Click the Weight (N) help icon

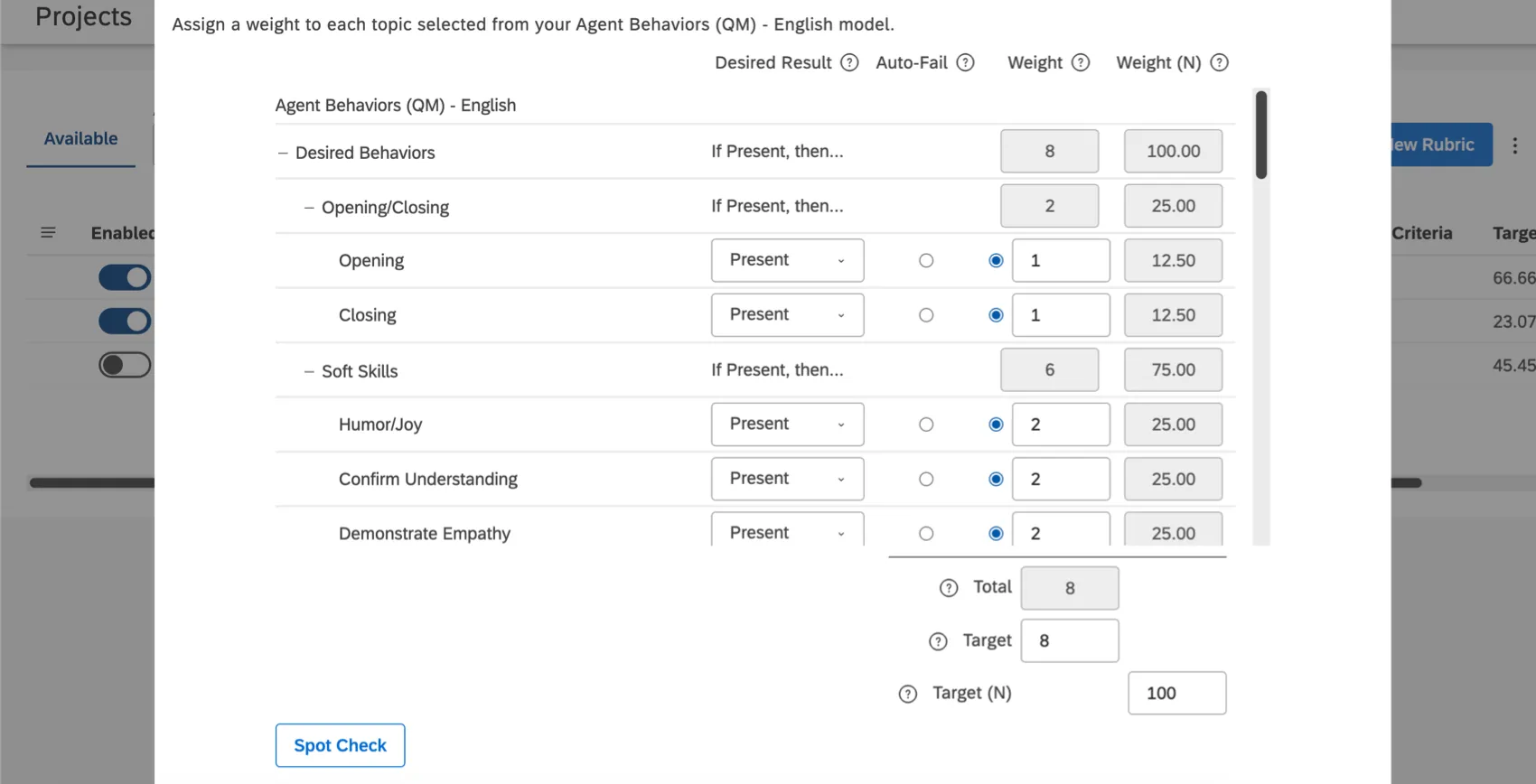click(x=1219, y=63)
